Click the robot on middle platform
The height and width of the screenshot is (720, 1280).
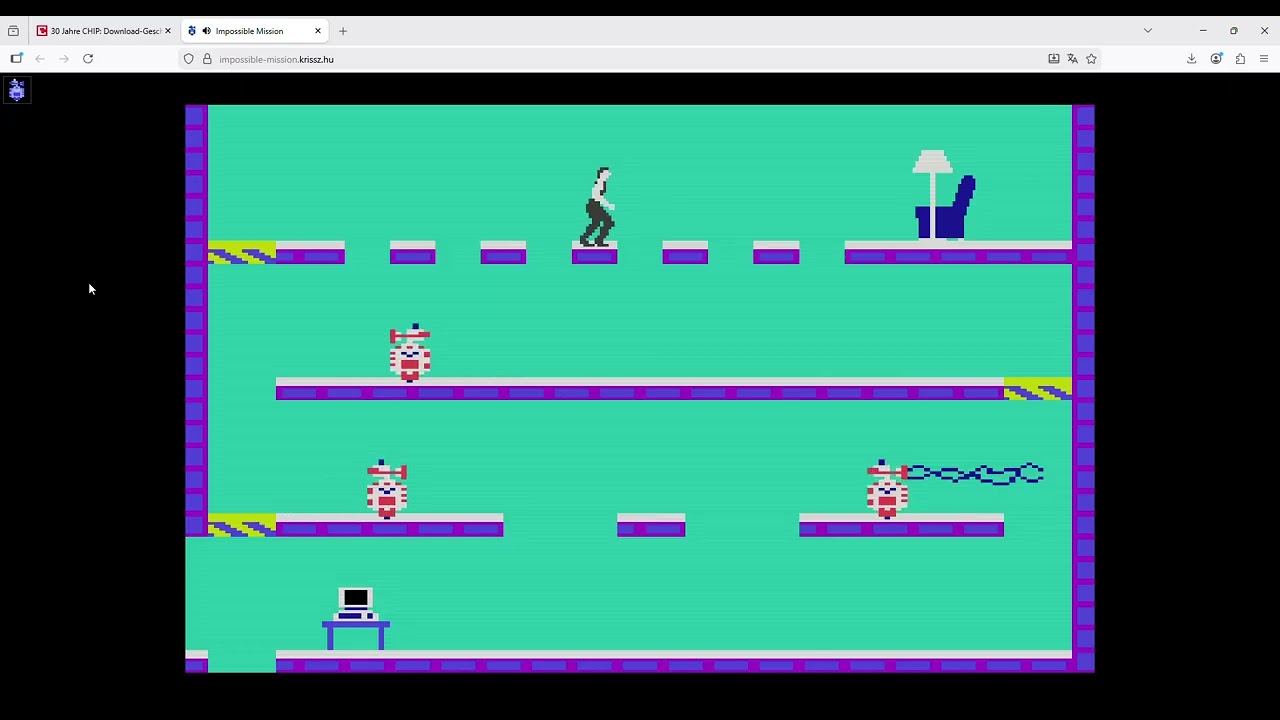410,353
